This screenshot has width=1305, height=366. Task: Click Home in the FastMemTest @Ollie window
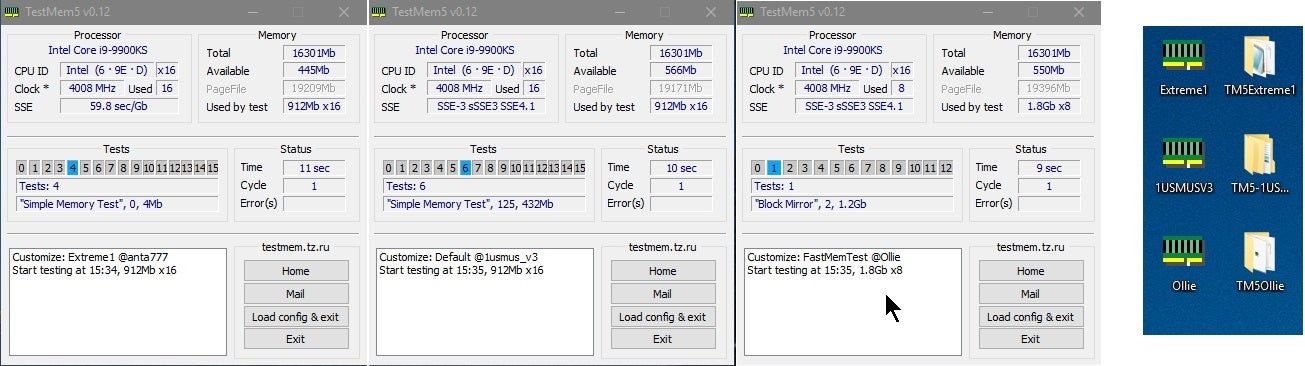coord(1031,271)
